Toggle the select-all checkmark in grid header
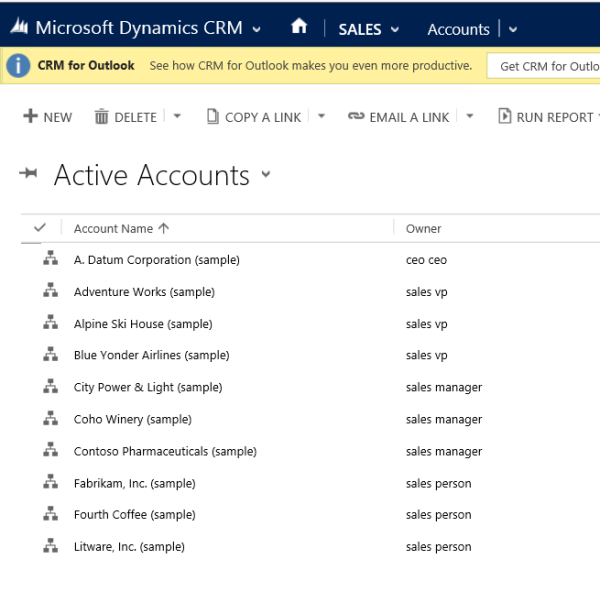The image size is (600, 614). pos(40,228)
